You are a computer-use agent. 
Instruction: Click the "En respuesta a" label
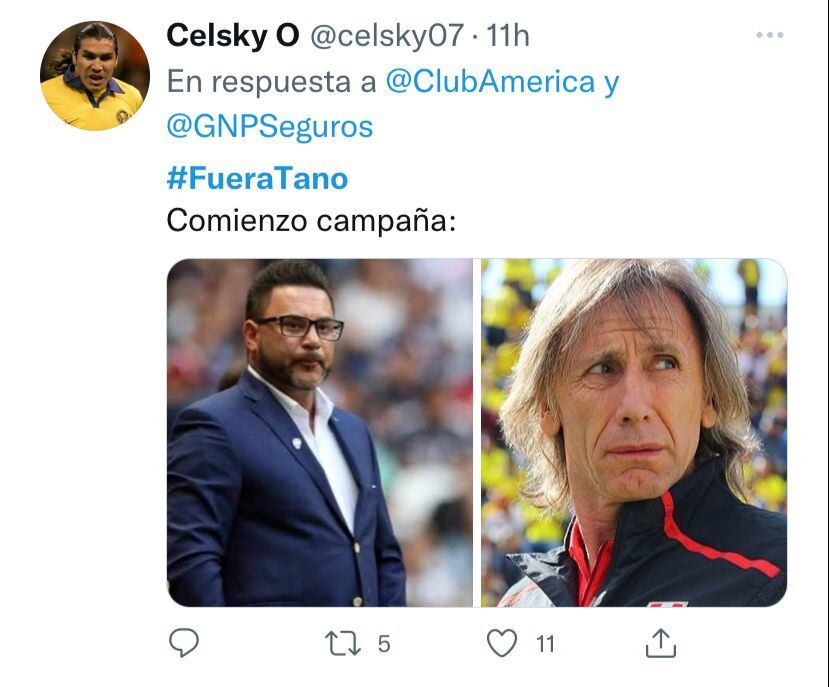click(271, 82)
